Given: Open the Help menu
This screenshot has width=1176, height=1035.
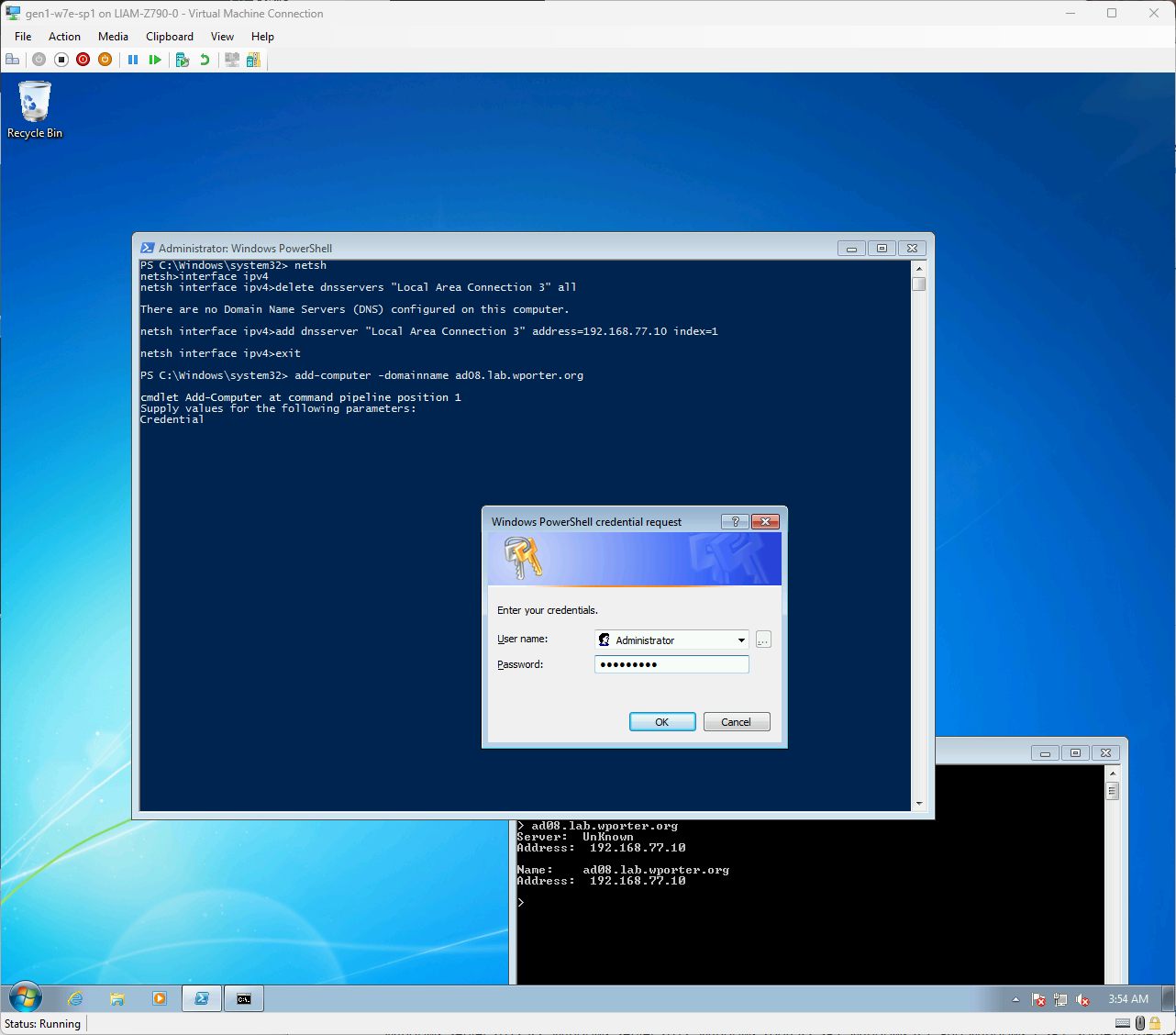Looking at the screenshot, I should point(262,37).
